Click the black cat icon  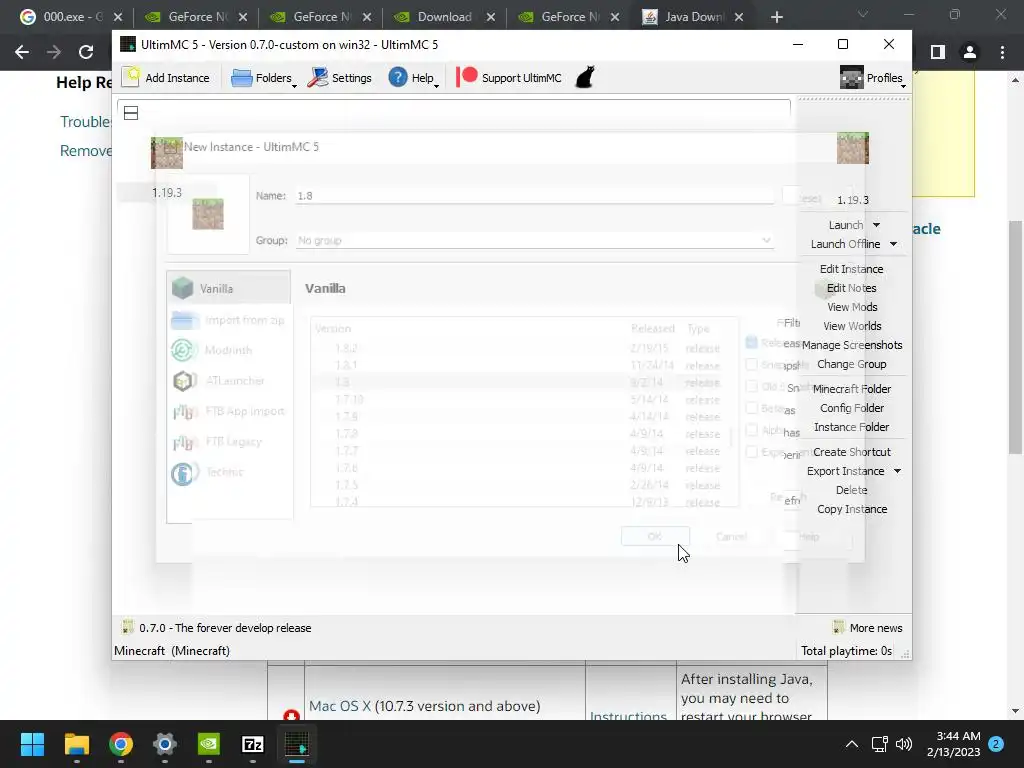[x=584, y=77]
